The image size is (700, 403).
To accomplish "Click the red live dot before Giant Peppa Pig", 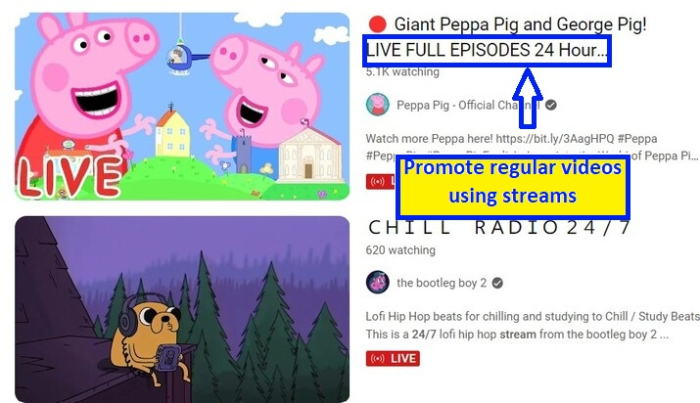I will point(378,25).
